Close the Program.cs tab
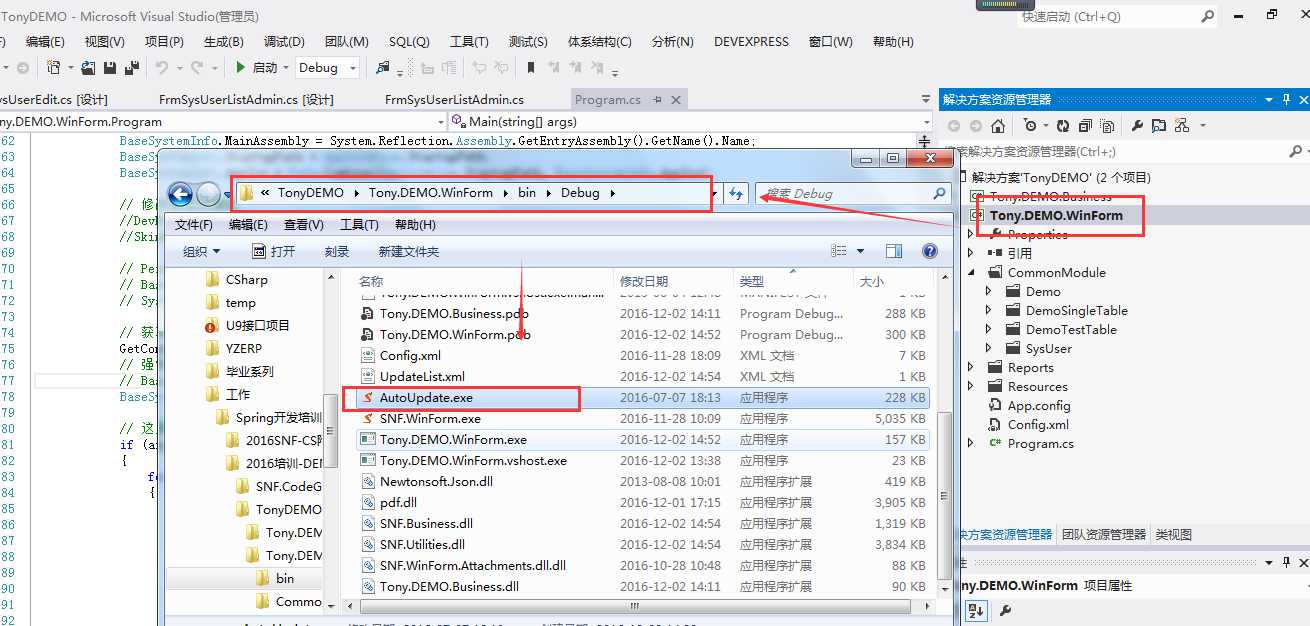Image resolution: width=1310 pixels, height=626 pixels. [676, 100]
